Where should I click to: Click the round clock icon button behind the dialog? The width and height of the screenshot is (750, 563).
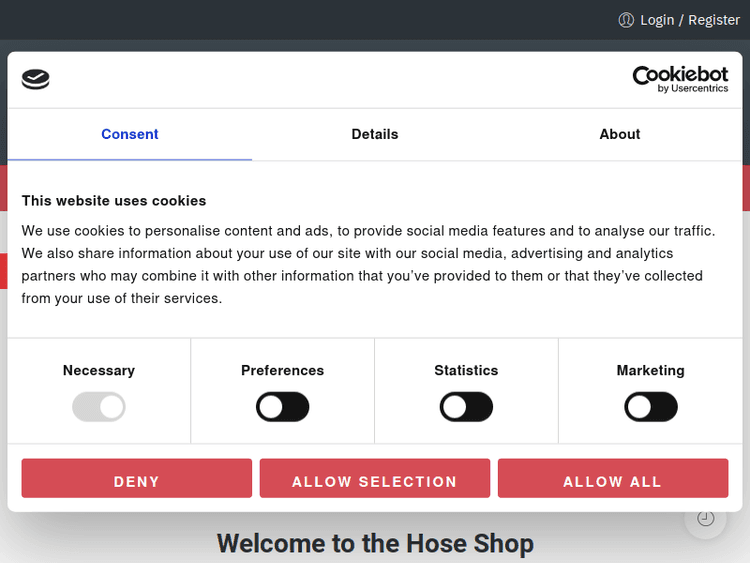[x=706, y=519]
